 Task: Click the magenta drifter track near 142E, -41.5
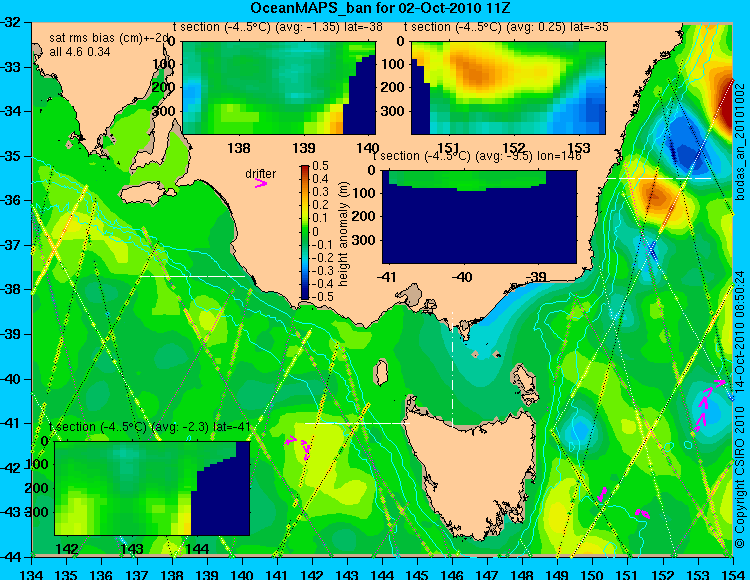[299, 446]
